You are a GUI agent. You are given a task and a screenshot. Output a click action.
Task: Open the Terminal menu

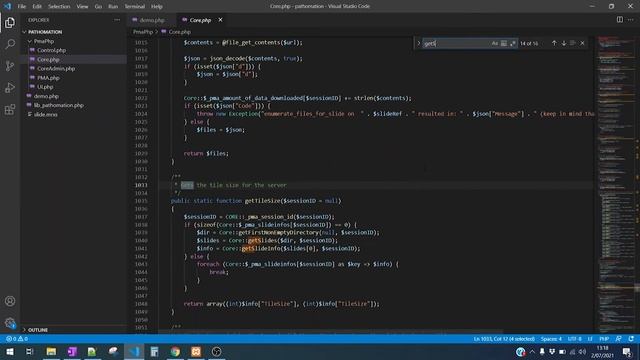tap(134, 7)
